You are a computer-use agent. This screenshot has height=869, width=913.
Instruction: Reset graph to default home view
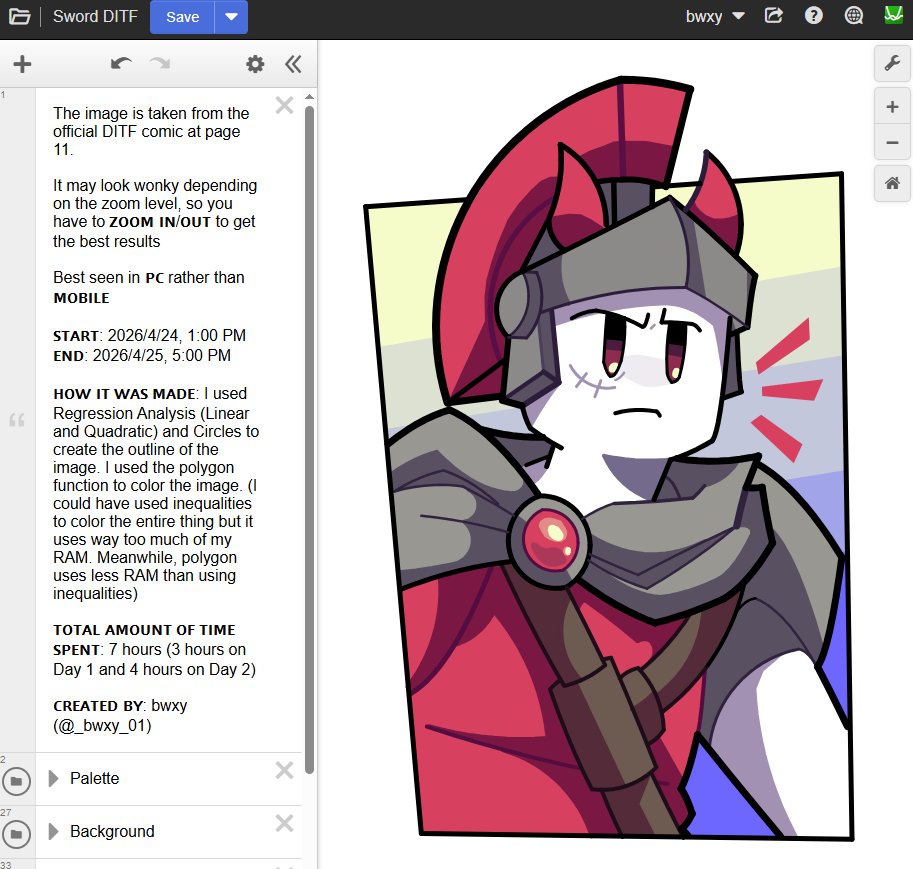pyautogui.click(x=892, y=183)
